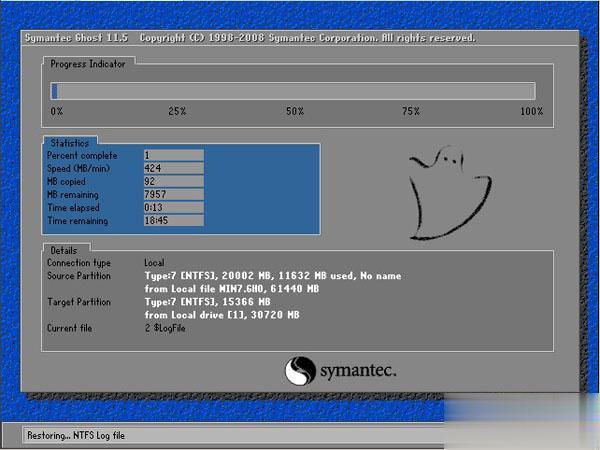Click the Current file label
Image resolution: width=600 pixels, height=450 pixels.
tap(69, 328)
